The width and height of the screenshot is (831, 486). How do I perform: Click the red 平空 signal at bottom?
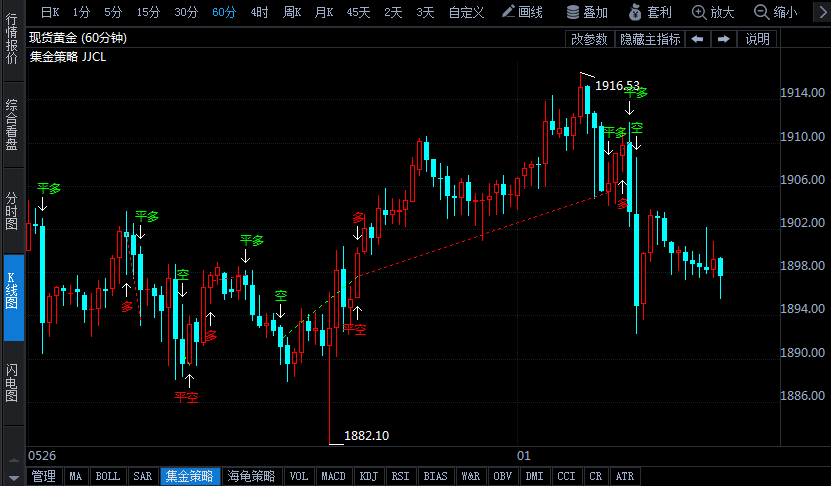click(186, 397)
